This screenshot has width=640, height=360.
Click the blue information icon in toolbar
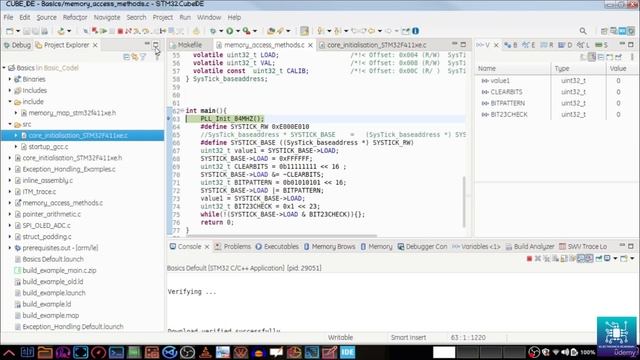(x=416, y=31)
